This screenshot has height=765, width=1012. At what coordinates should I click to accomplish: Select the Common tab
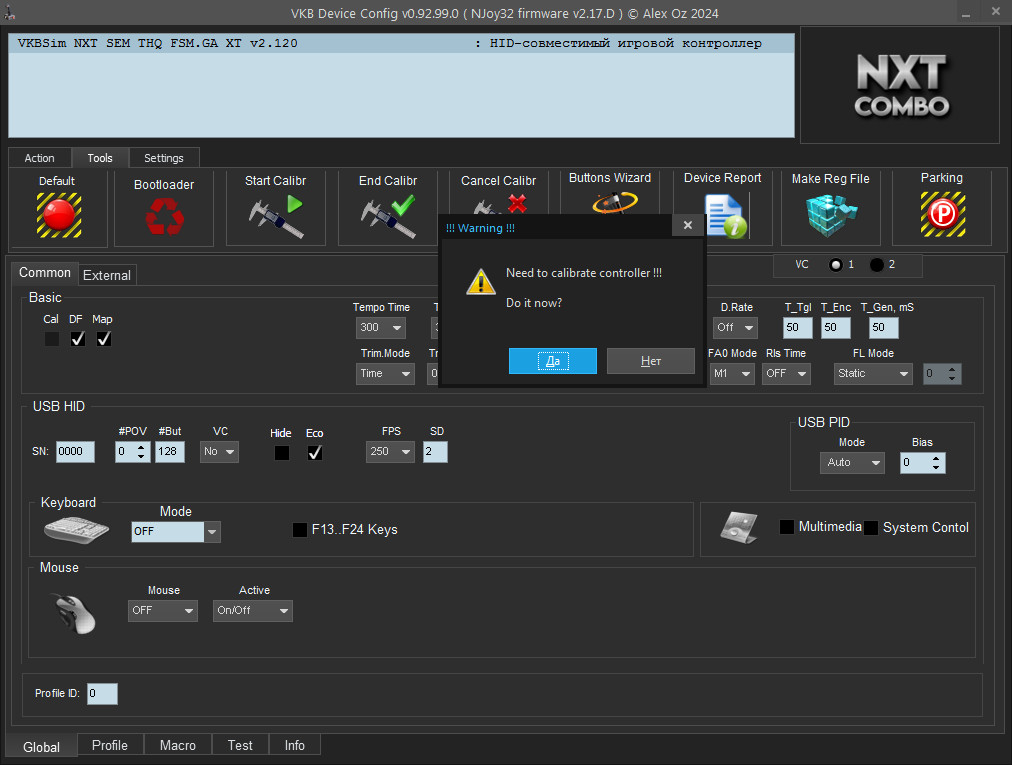[x=45, y=272]
